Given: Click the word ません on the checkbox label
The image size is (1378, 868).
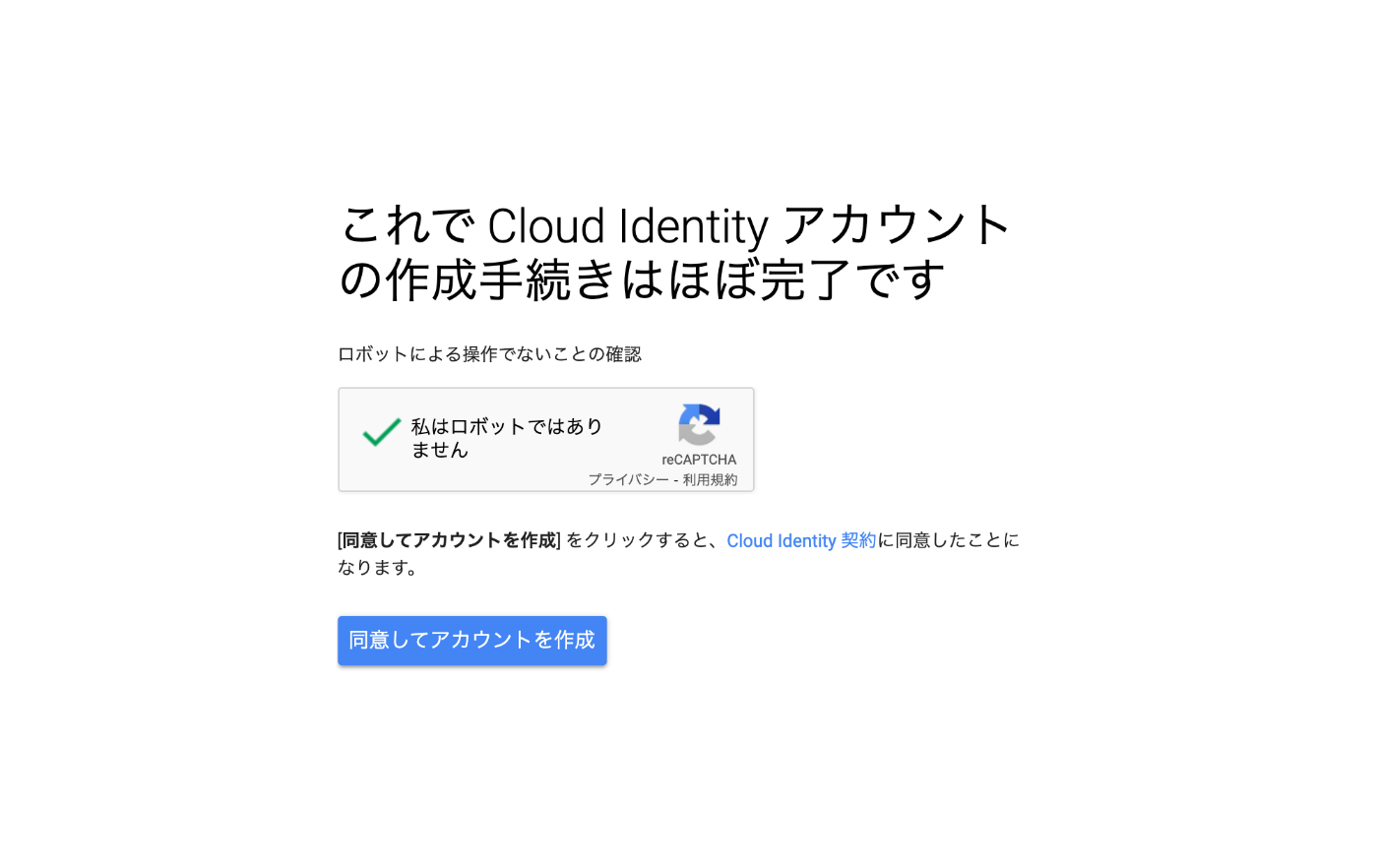Looking at the screenshot, I should [x=440, y=450].
